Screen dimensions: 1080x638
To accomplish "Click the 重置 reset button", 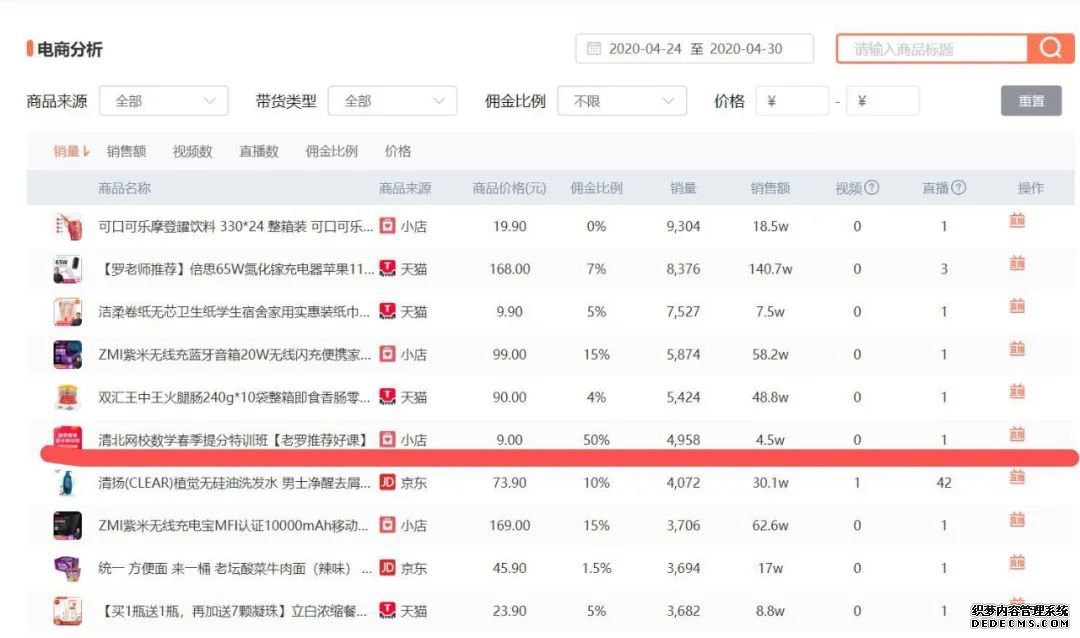I will [1031, 101].
